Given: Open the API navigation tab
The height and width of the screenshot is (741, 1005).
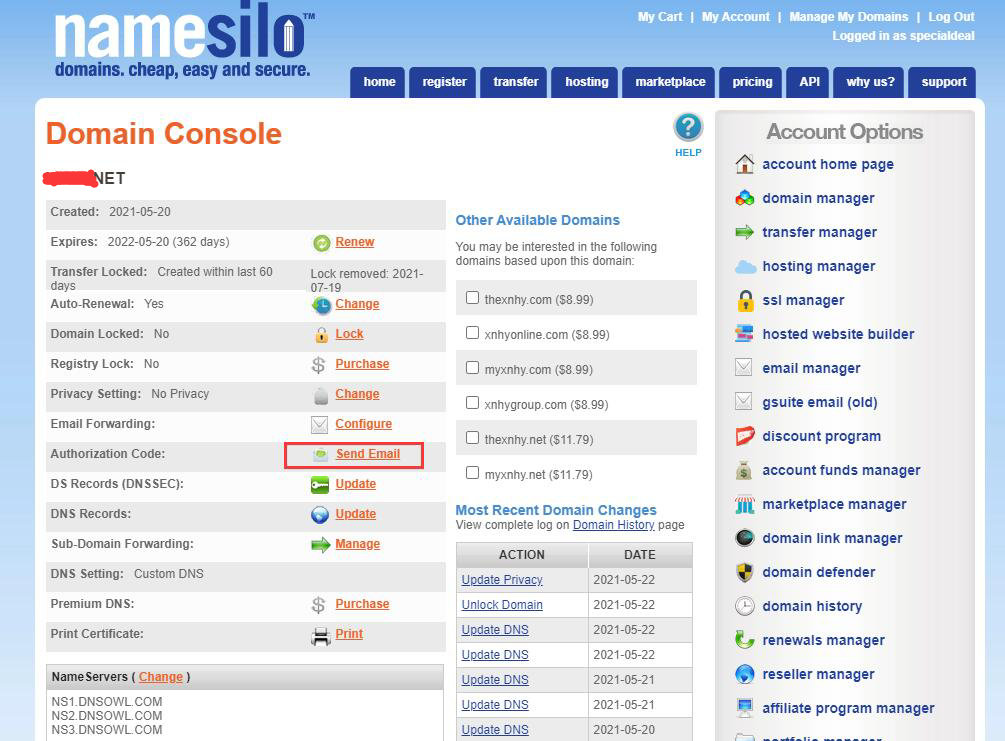Looking at the screenshot, I should click(x=808, y=82).
